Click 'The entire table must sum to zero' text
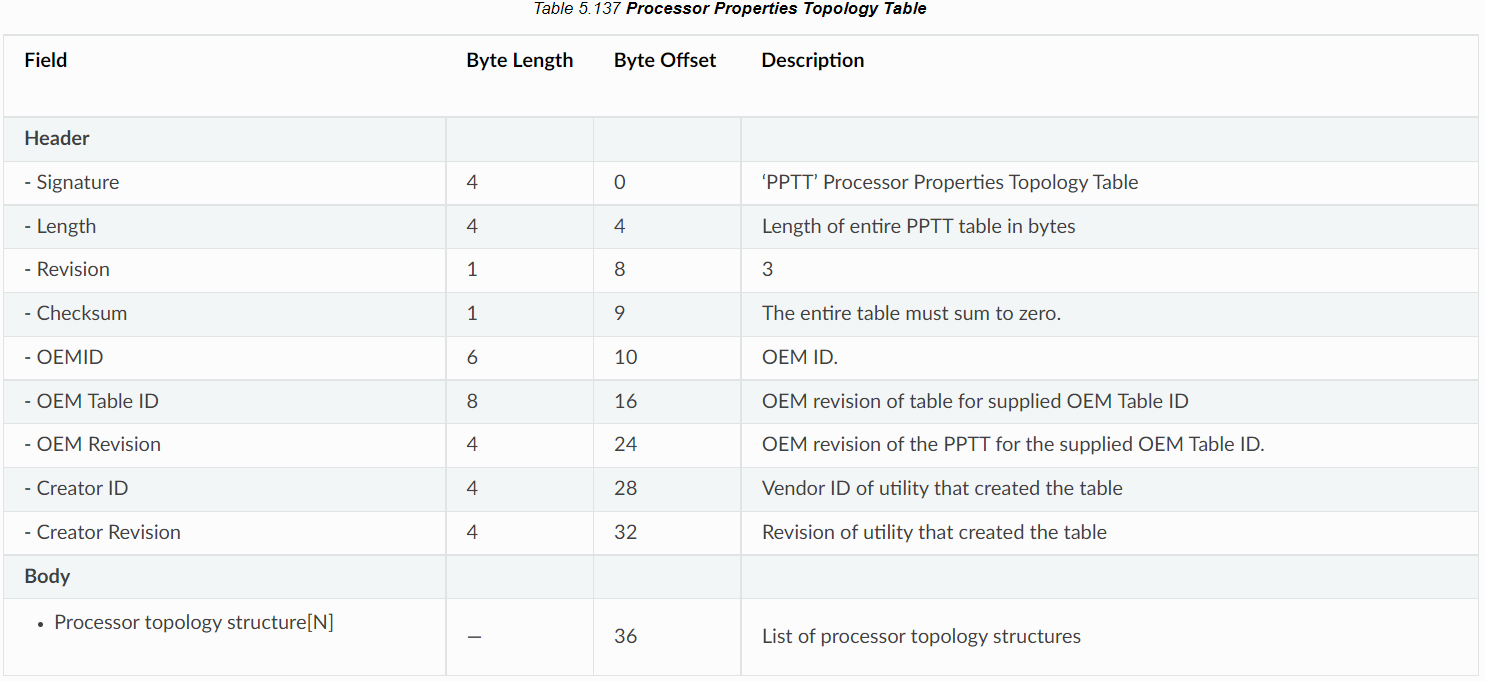This screenshot has width=1486, height=681. click(x=911, y=313)
